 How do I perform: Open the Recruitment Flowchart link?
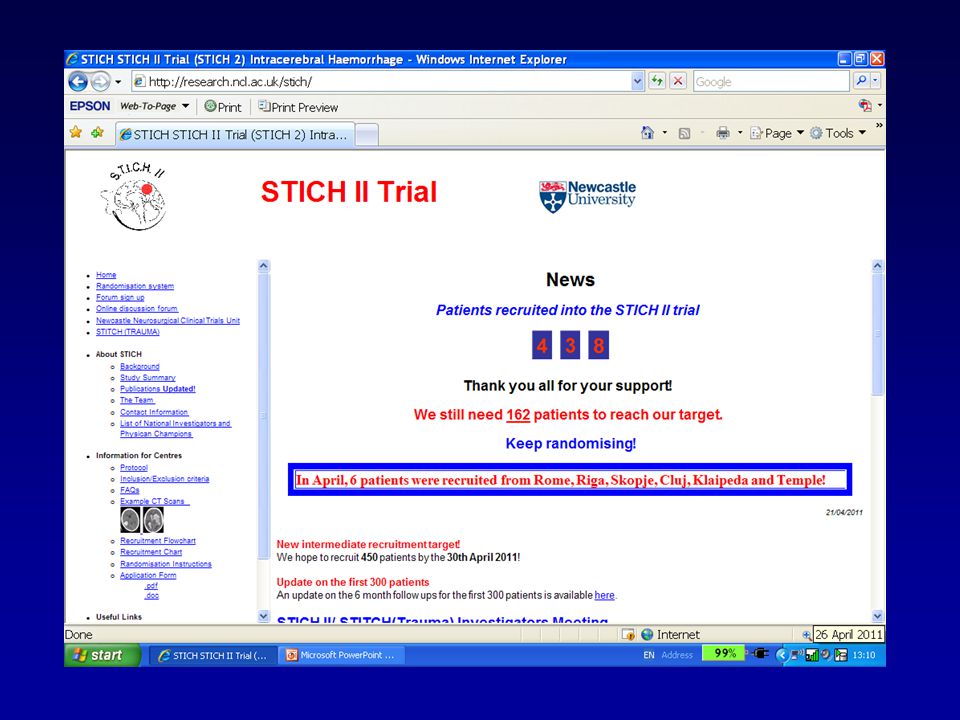click(158, 541)
